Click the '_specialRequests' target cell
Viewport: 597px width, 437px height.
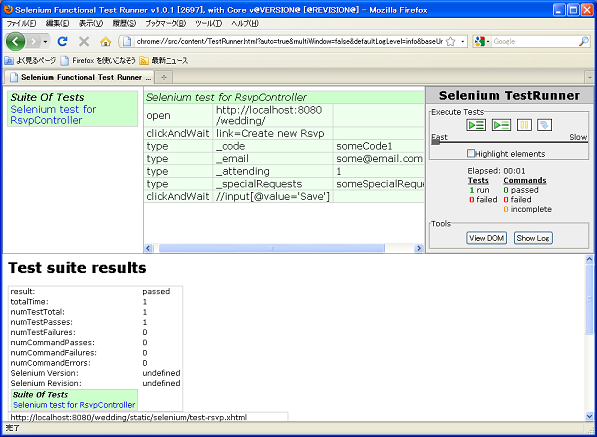pyautogui.click(x=273, y=184)
